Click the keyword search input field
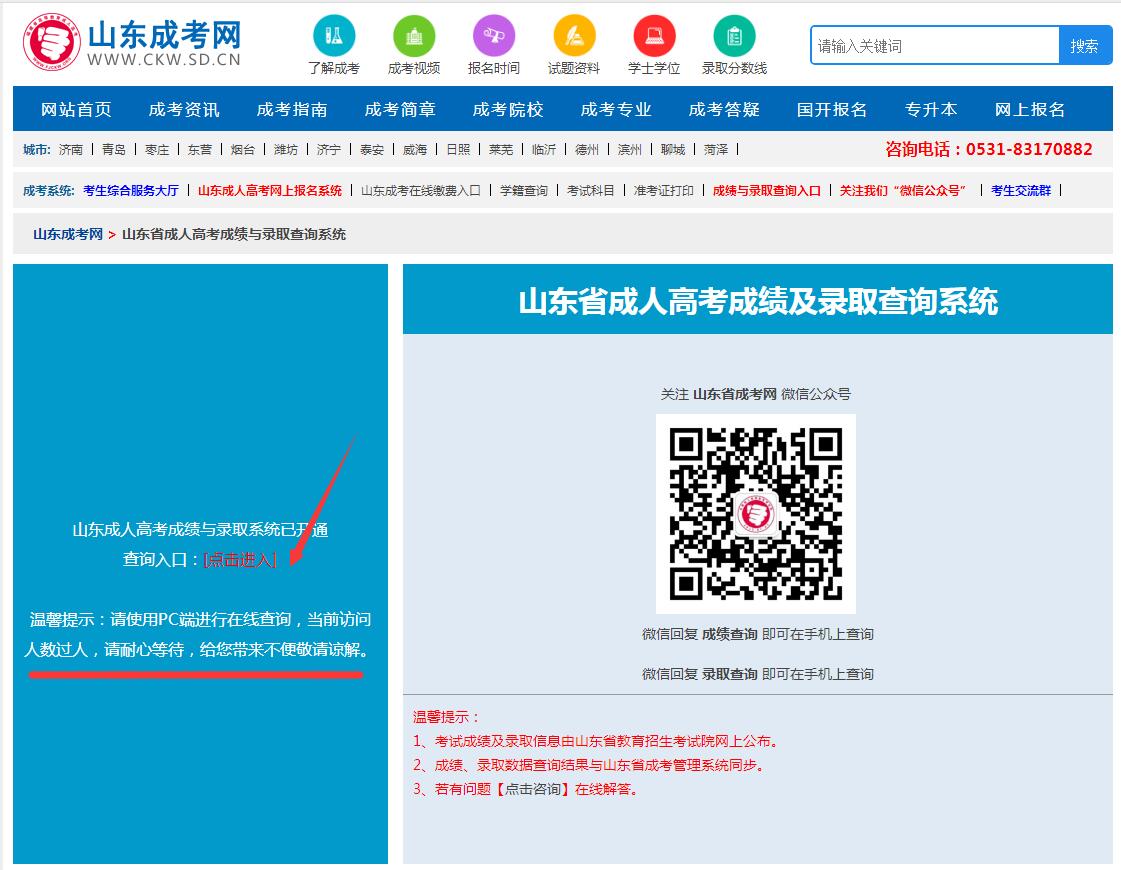This screenshot has height=870, width=1121. coord(935,46)
